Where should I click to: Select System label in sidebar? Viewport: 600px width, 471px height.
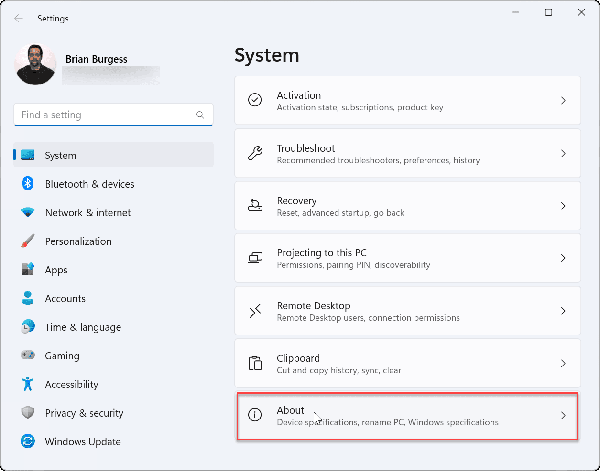click(x=60, y=155)
